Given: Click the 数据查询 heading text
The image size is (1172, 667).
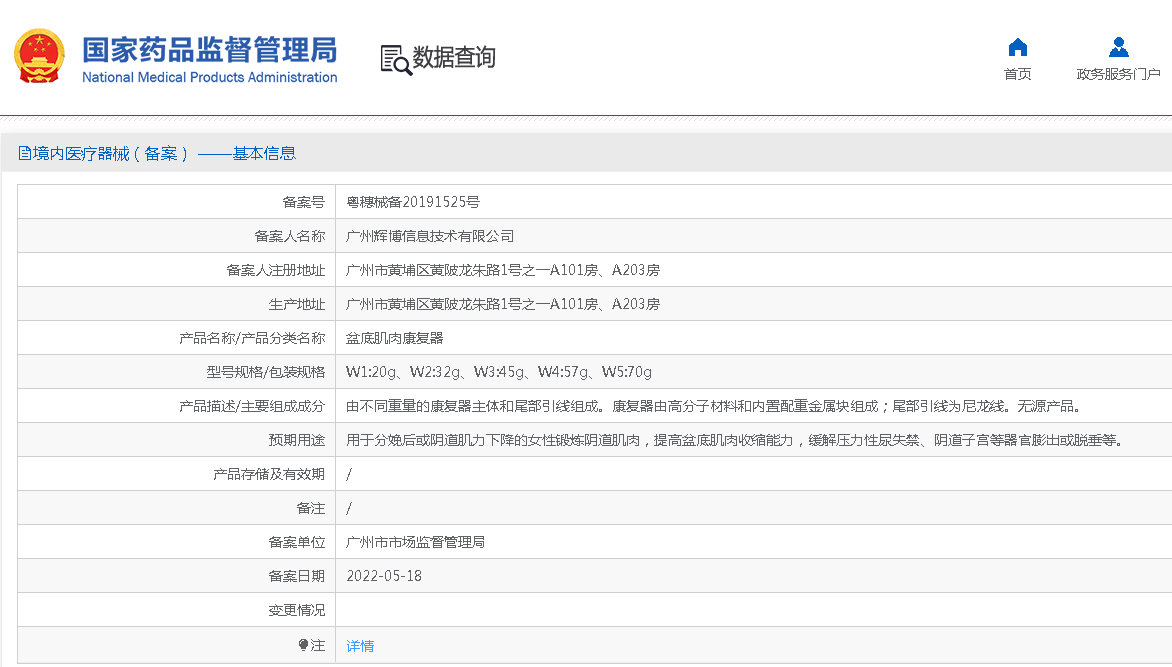Looking at the screenshot, I should coord(454,58).
